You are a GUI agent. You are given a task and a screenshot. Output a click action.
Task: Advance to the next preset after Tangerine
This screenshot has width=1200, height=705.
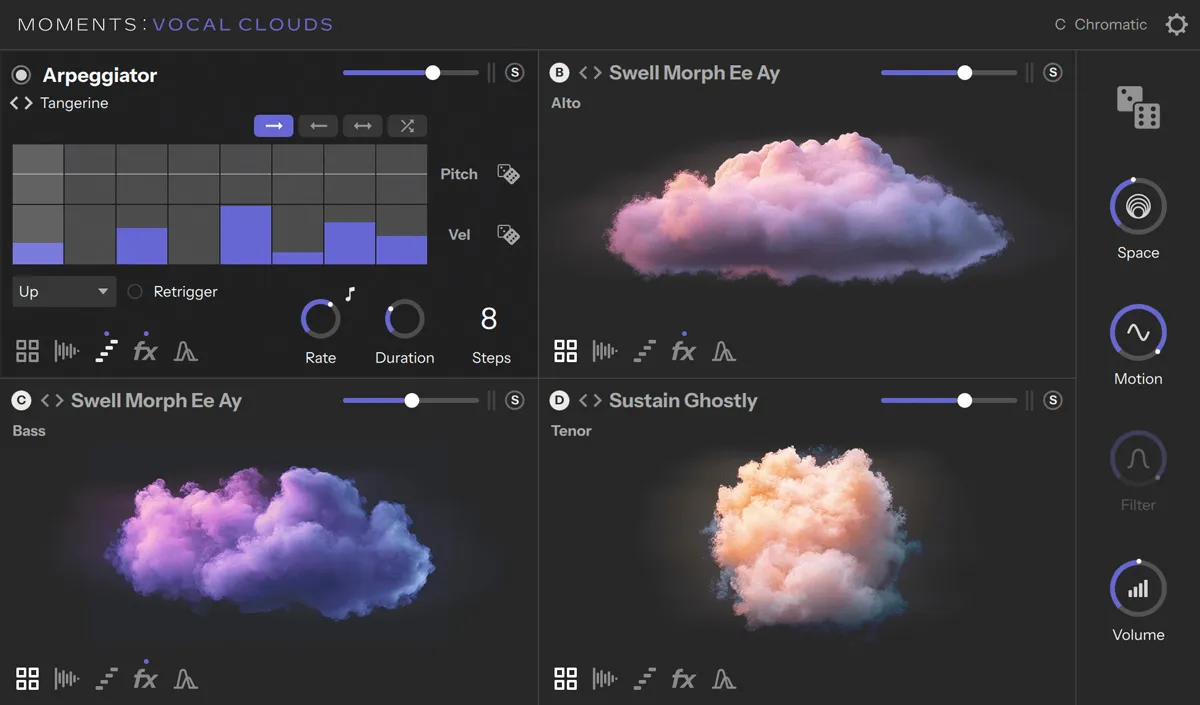coord(30,103)
